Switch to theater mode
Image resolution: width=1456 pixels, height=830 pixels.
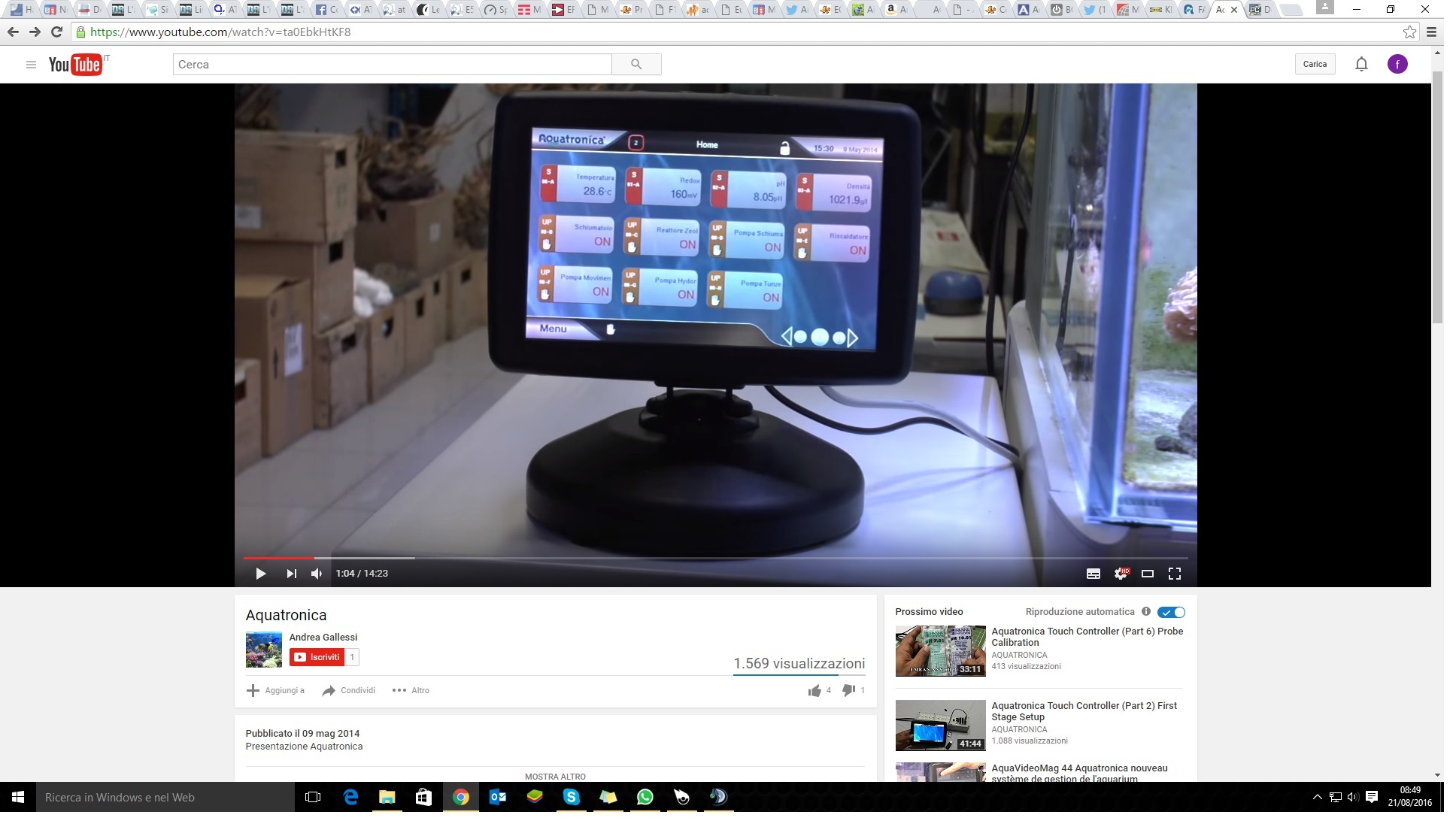(1148, 574)
